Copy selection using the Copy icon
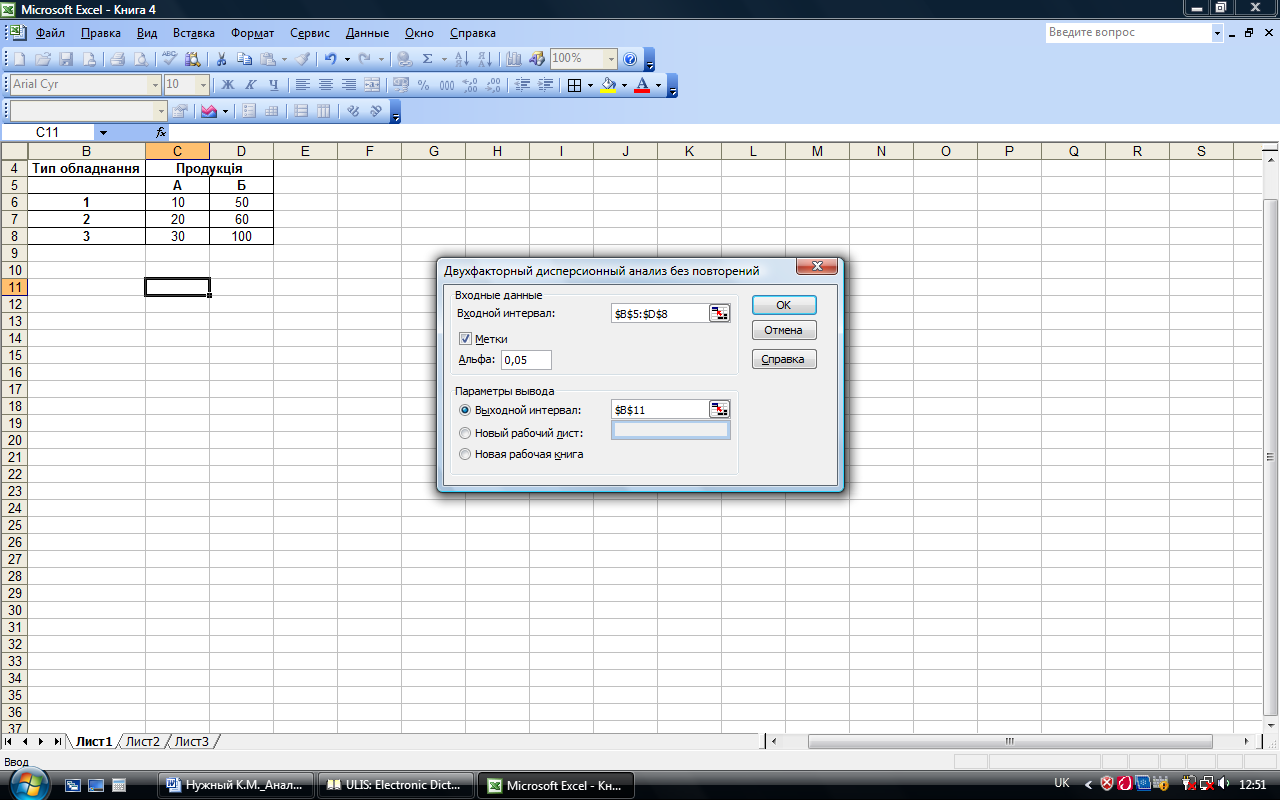 [x=244, y=59]
